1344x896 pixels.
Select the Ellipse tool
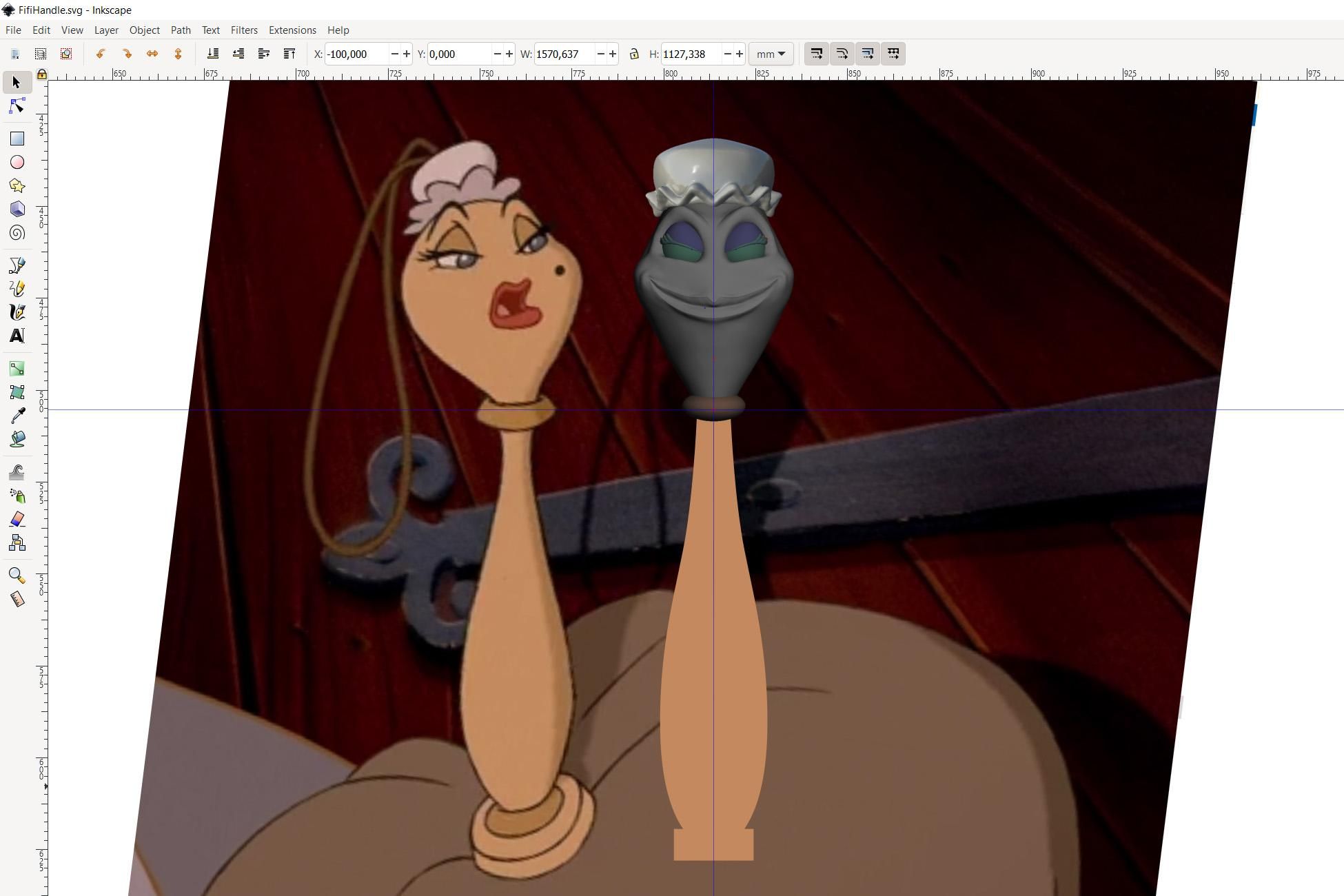pos(17,162)
